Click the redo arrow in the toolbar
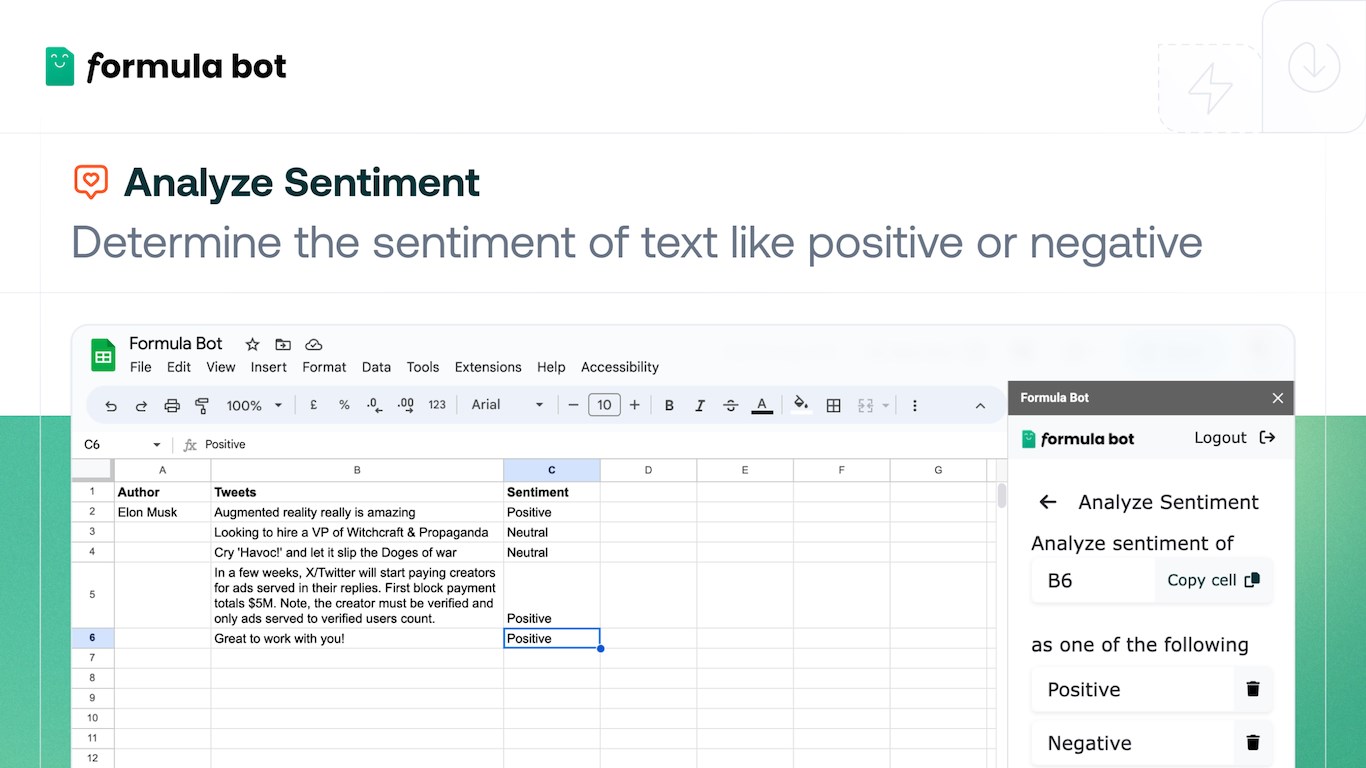This screenshot has height=768, width=1366. (141, 406)
